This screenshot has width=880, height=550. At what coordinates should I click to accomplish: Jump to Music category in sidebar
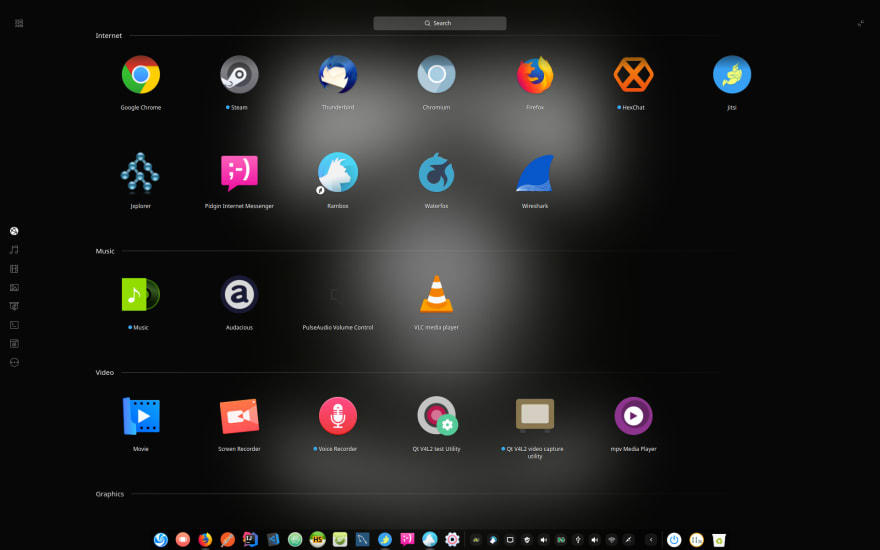(14, 250)
